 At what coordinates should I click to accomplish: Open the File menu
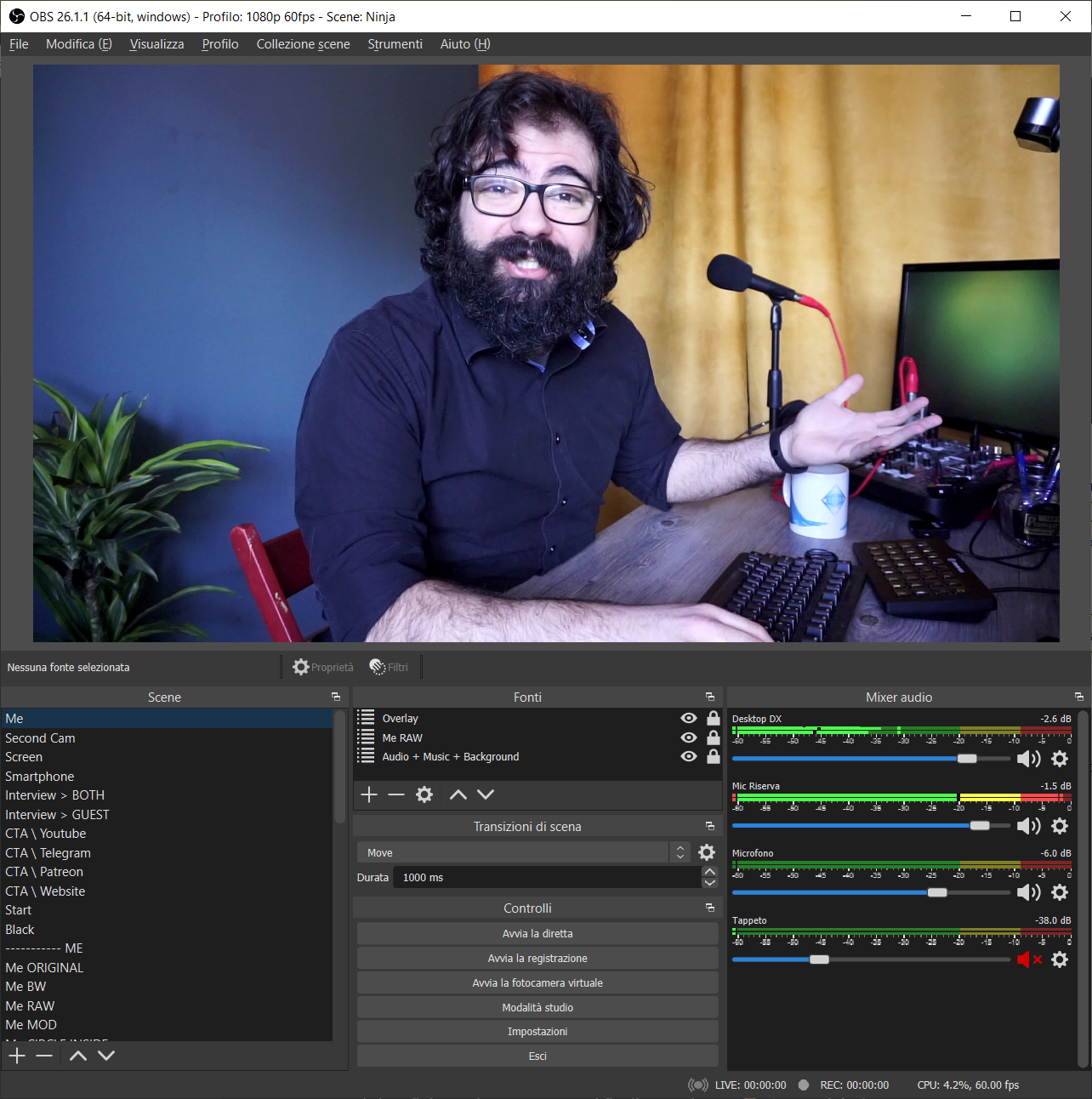[19, 44]
